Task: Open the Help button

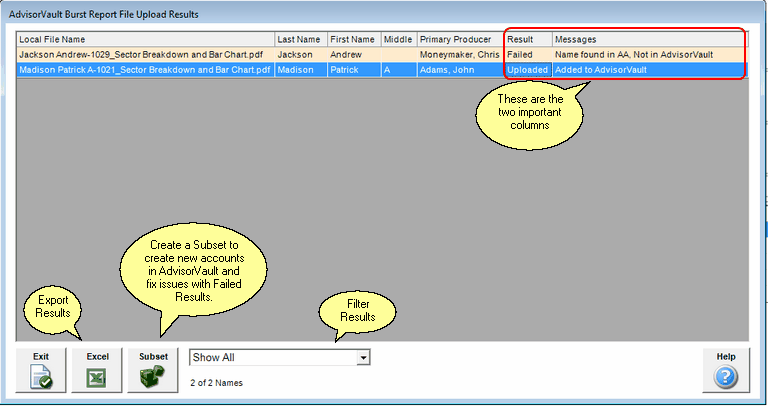Action: coord(726,370)
